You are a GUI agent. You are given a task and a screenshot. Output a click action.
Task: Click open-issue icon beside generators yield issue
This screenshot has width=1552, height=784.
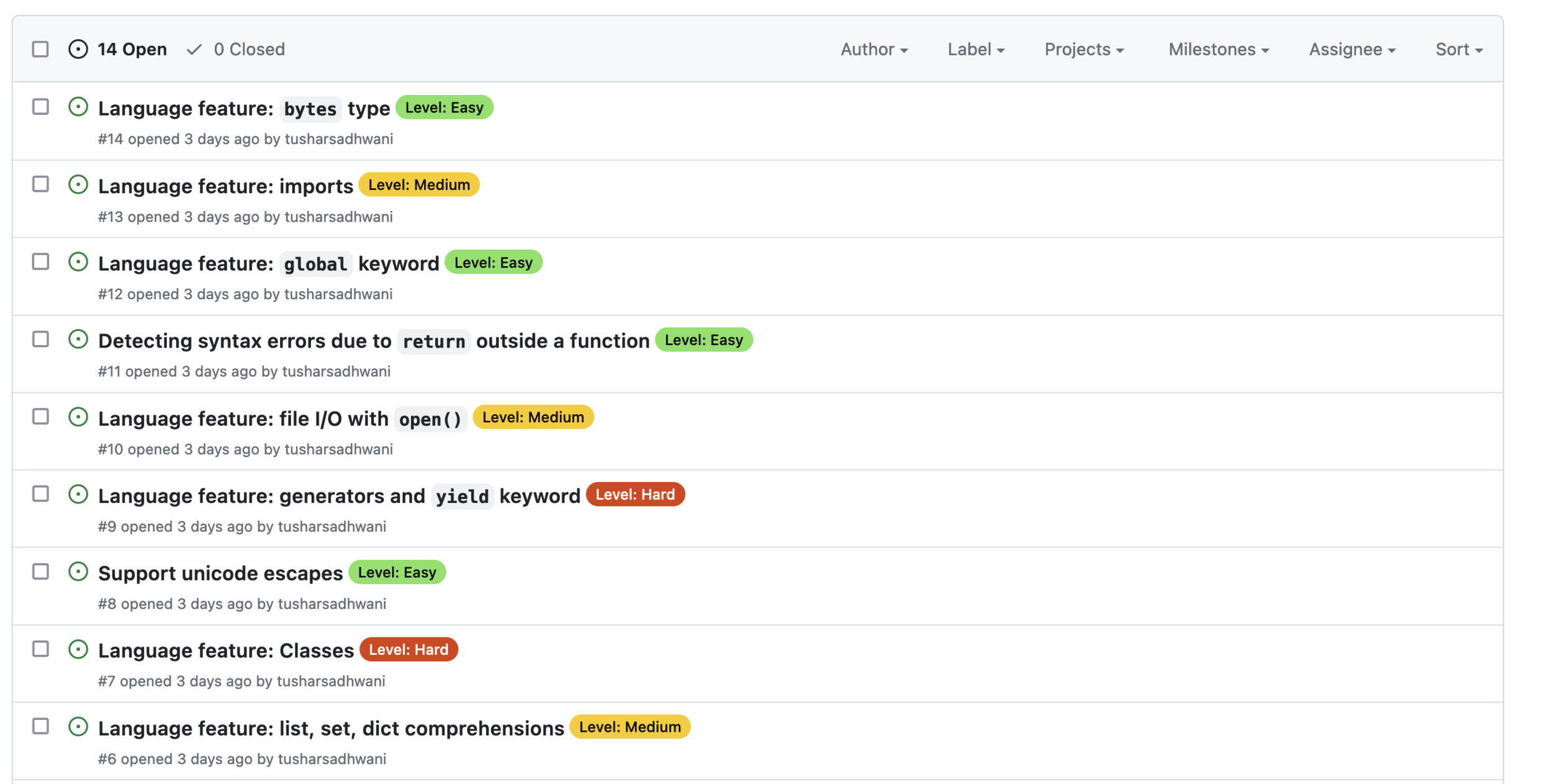pyautogui.click(x=78, y=495)
